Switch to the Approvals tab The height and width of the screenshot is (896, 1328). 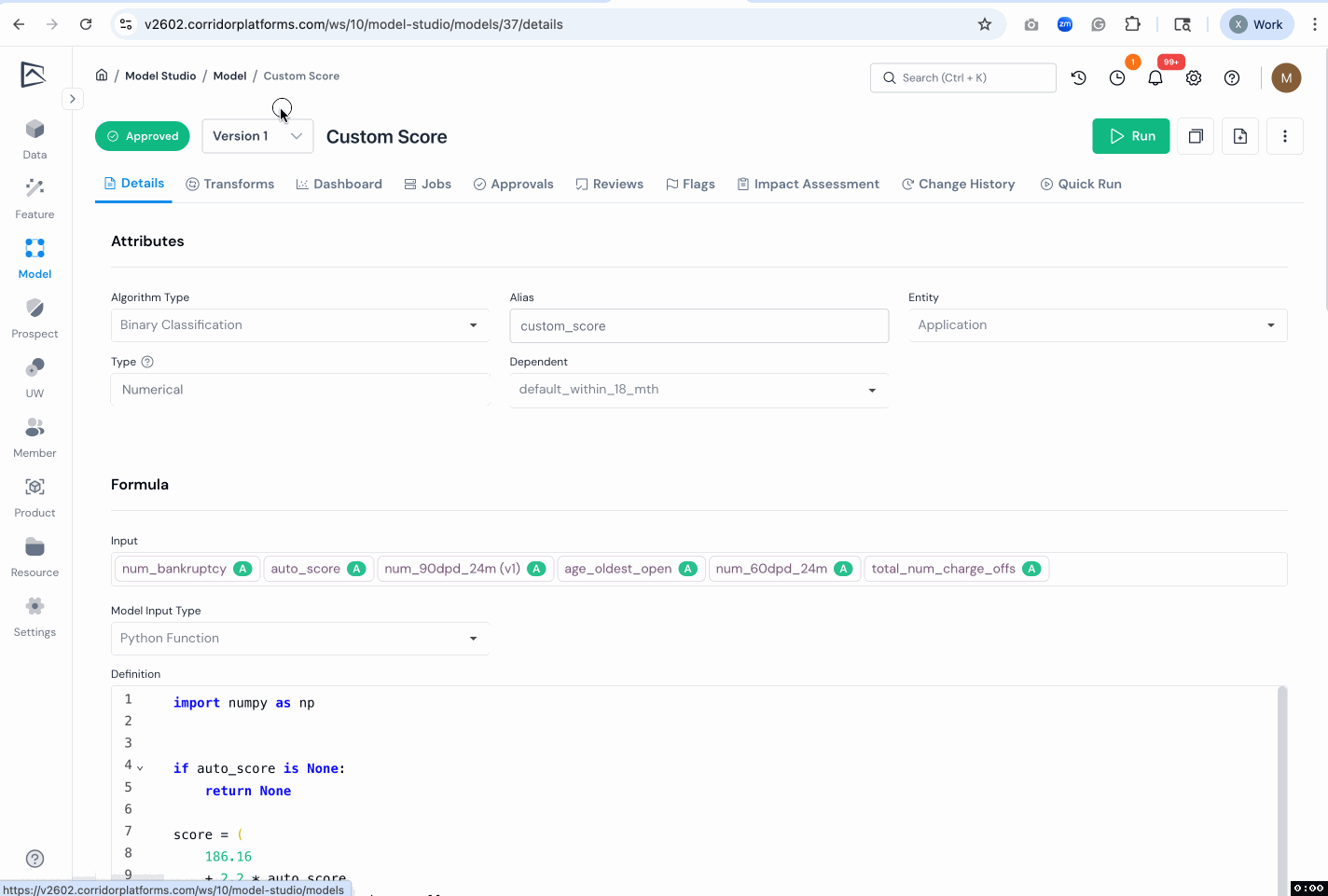pyautogui.click(x=513, y=185)
